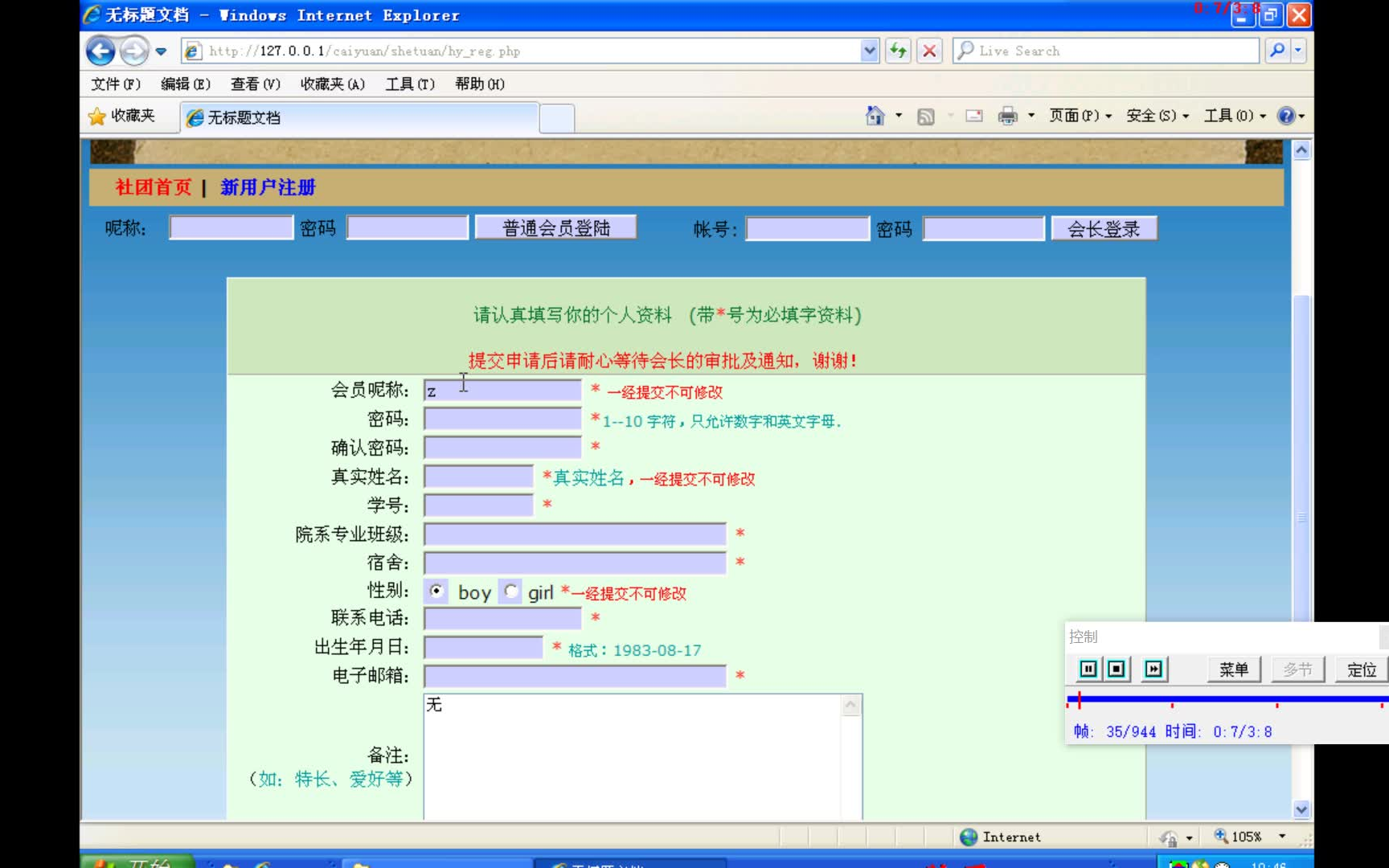Viewport: 1389px width, 868px height.
Task: Click the browser Back arrow button
Action: point(100,51)
